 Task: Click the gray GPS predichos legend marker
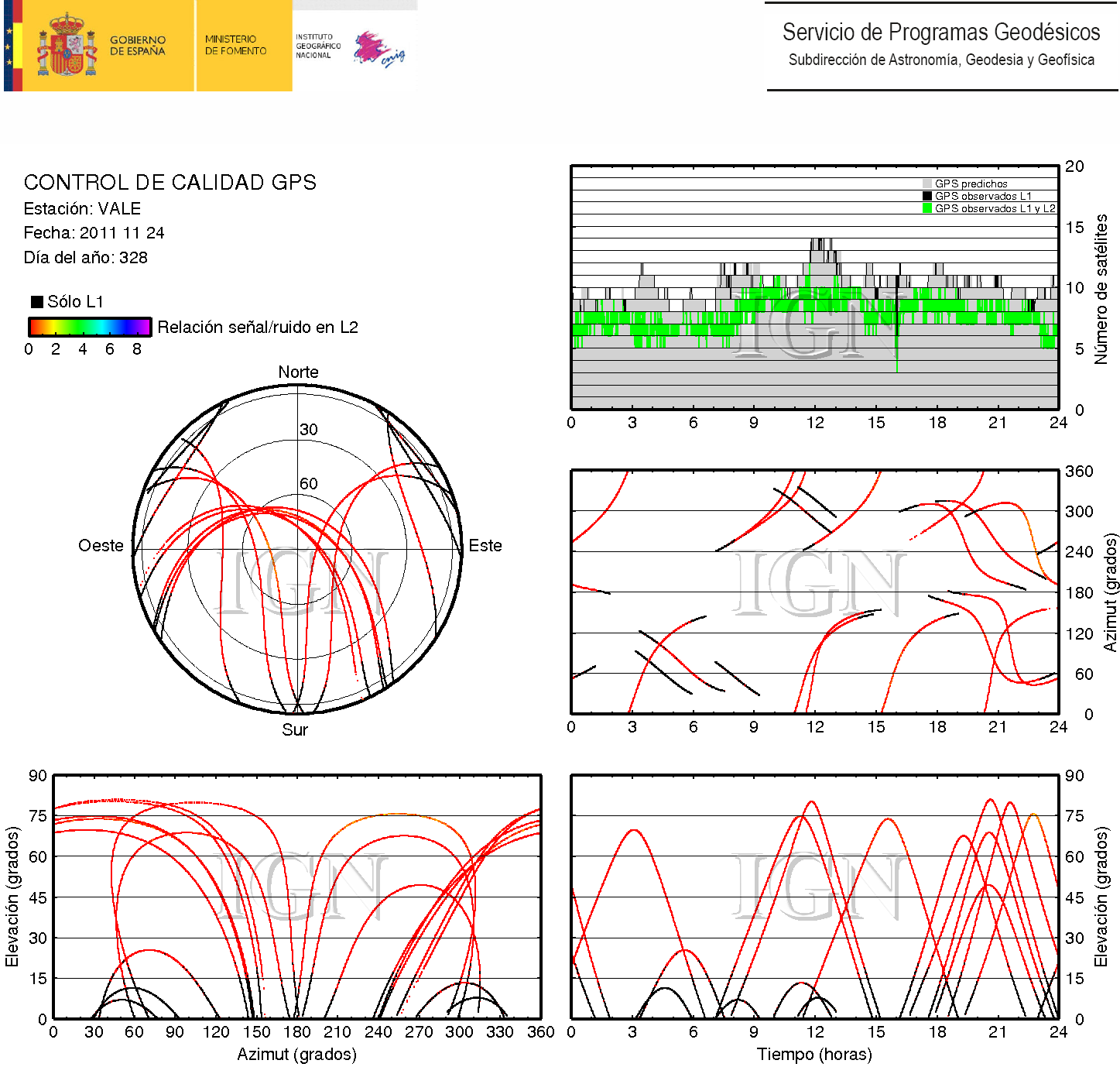927,184
